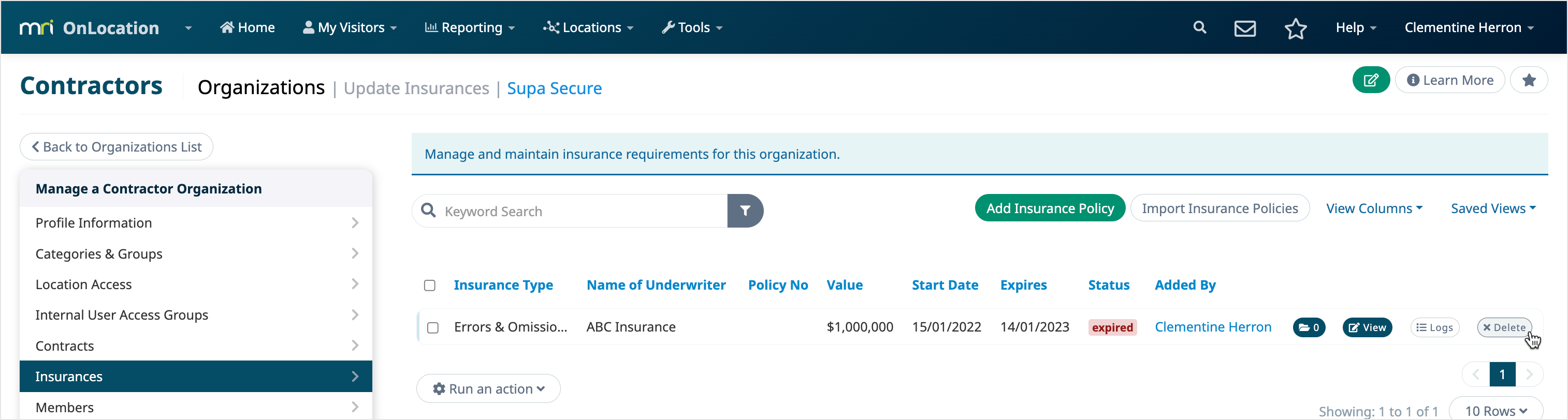This screenshot has height=420, width=1568.
Task: Click the filter funnel icon
Action: pos(745,211)
